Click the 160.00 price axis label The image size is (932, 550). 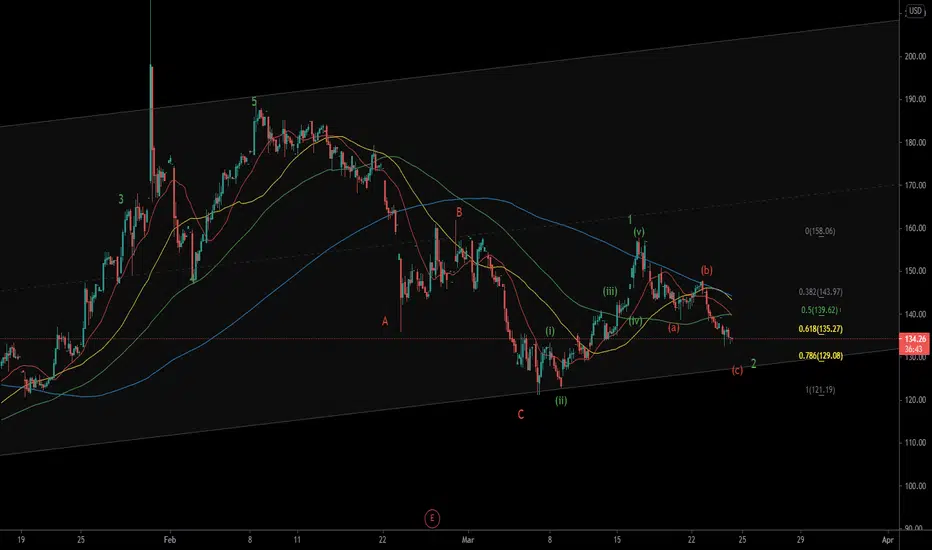(x=915, y=228)
